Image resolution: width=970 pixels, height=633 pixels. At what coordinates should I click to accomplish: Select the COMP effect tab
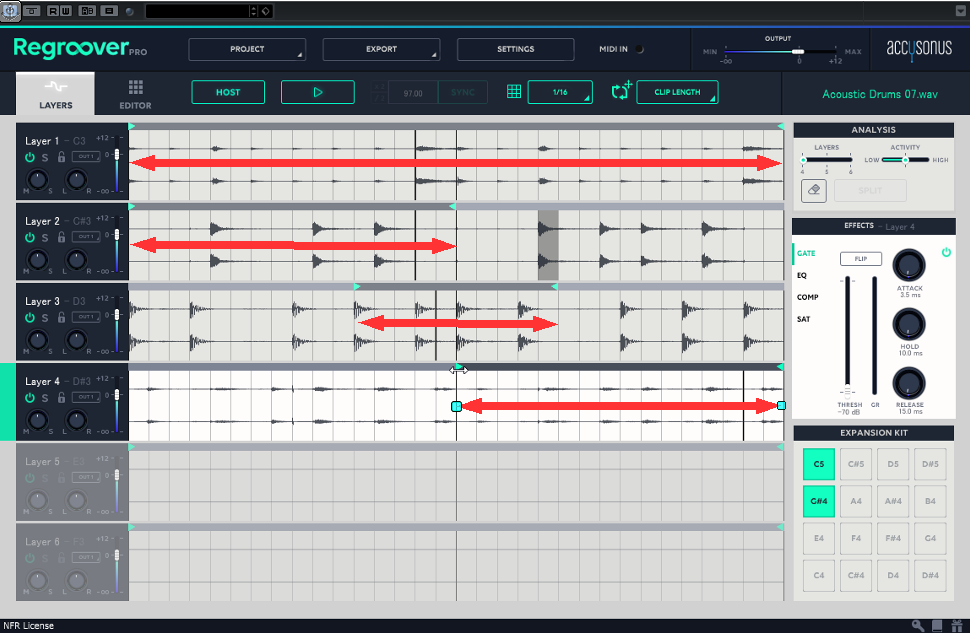click(807, 297)
